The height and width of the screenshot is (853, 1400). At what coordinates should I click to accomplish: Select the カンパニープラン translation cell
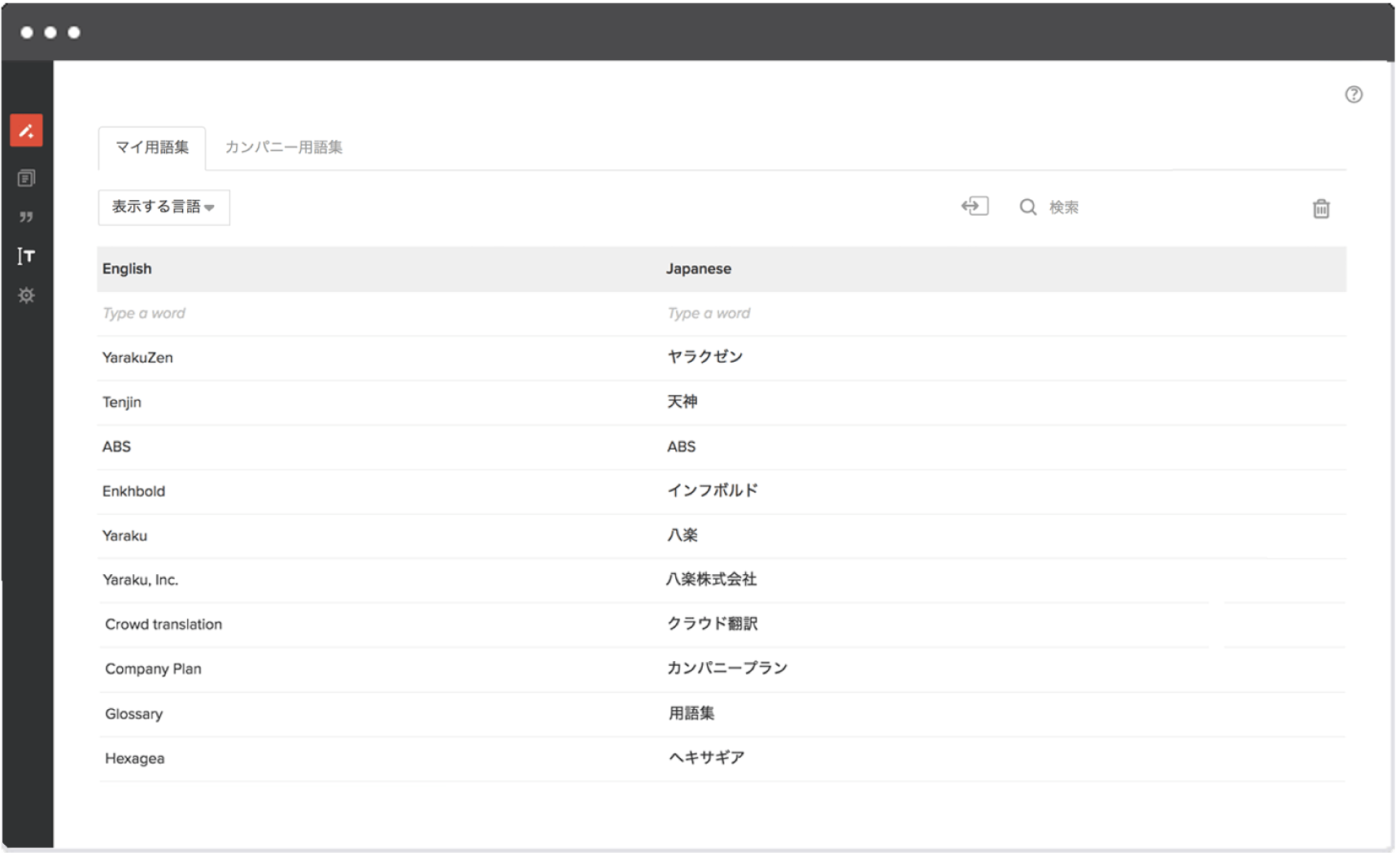click(727, 668)
